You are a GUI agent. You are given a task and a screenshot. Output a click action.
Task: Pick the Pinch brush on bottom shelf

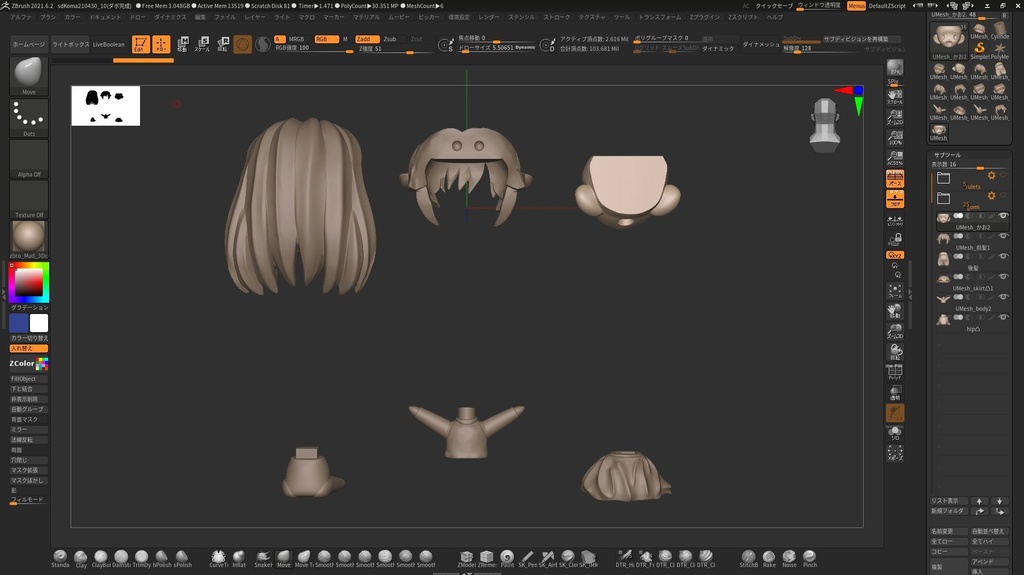(x=810, y=557)
